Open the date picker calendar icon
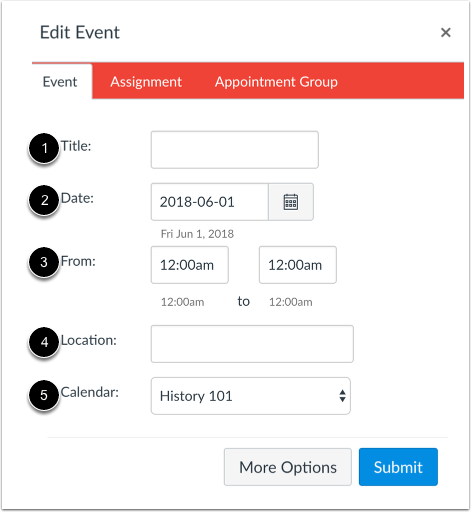Image resolution: width=471 pixels, height=512 pixels. click(x=291, y=202)
